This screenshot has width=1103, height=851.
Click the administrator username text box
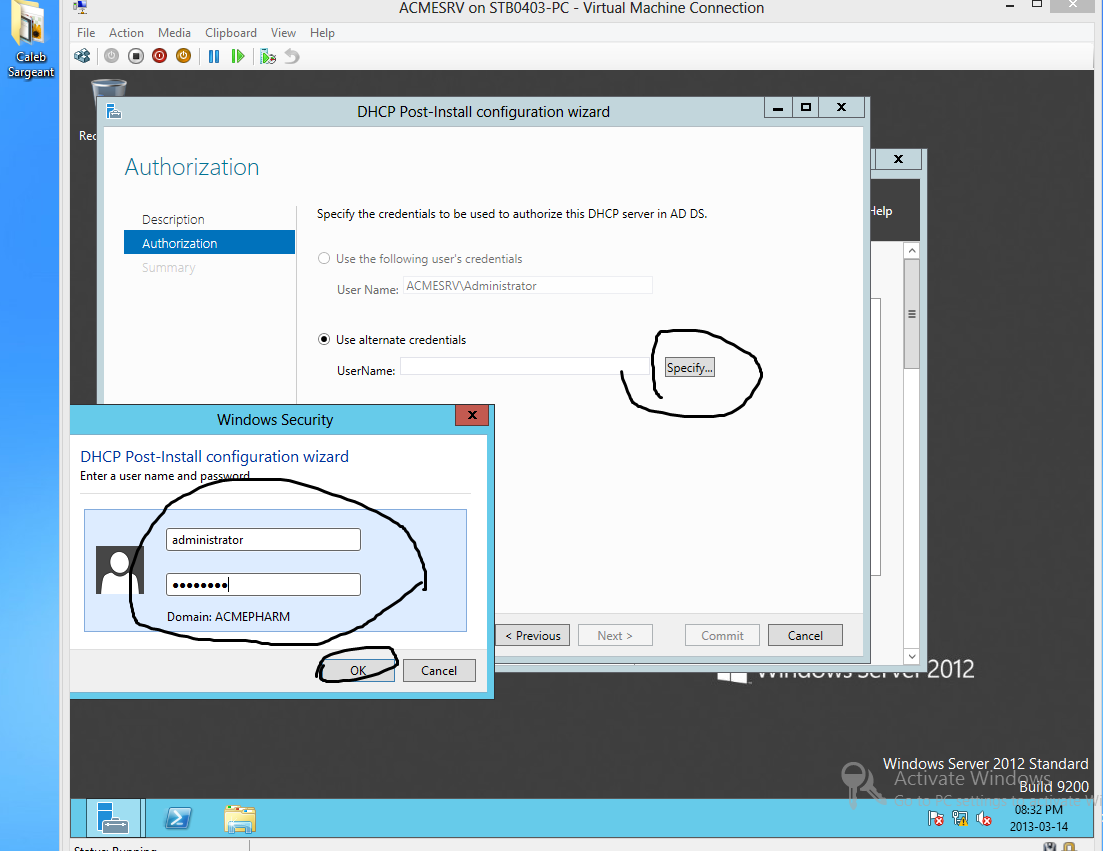263,539
